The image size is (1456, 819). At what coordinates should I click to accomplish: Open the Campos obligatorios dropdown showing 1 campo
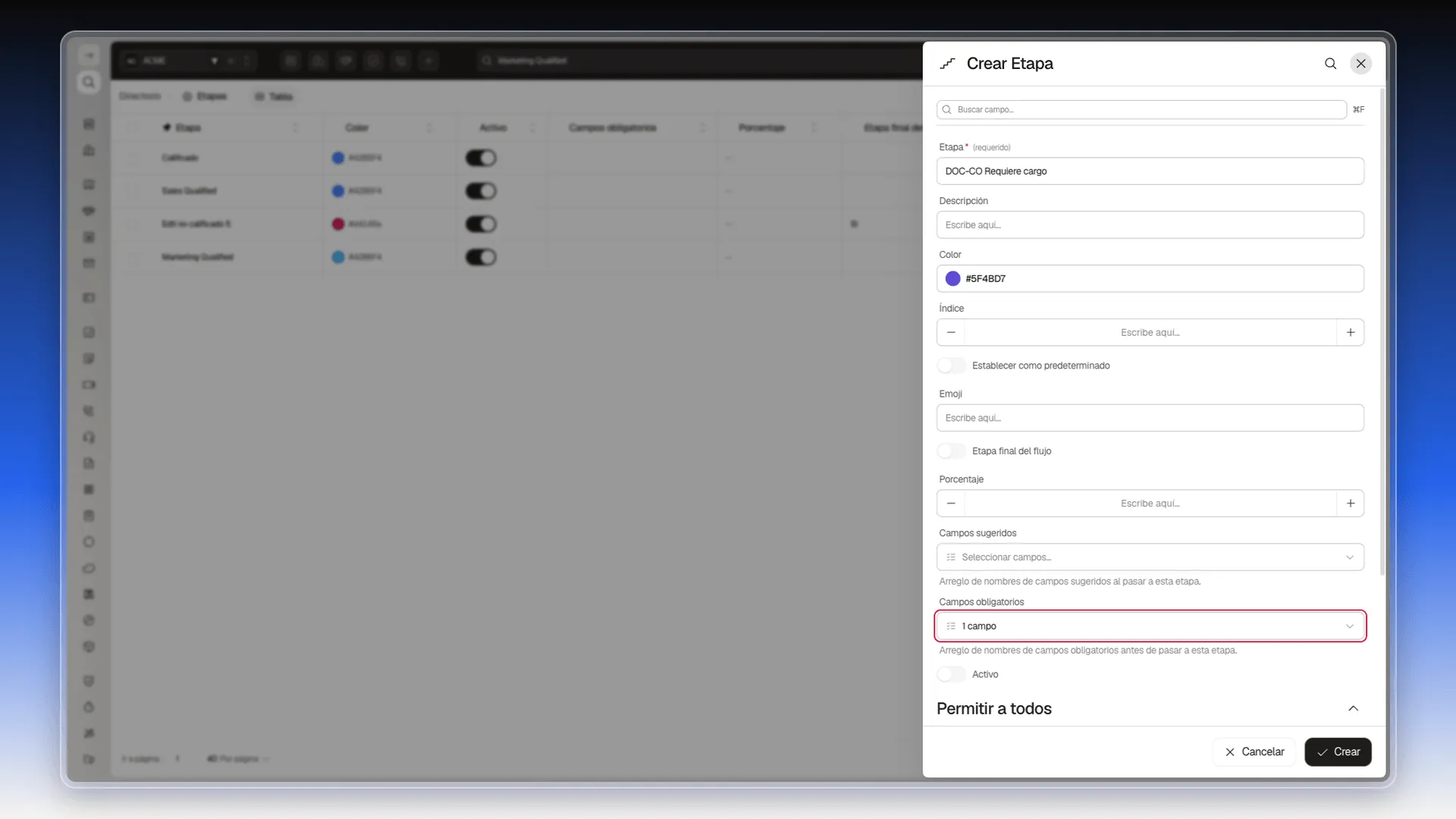1150,626
